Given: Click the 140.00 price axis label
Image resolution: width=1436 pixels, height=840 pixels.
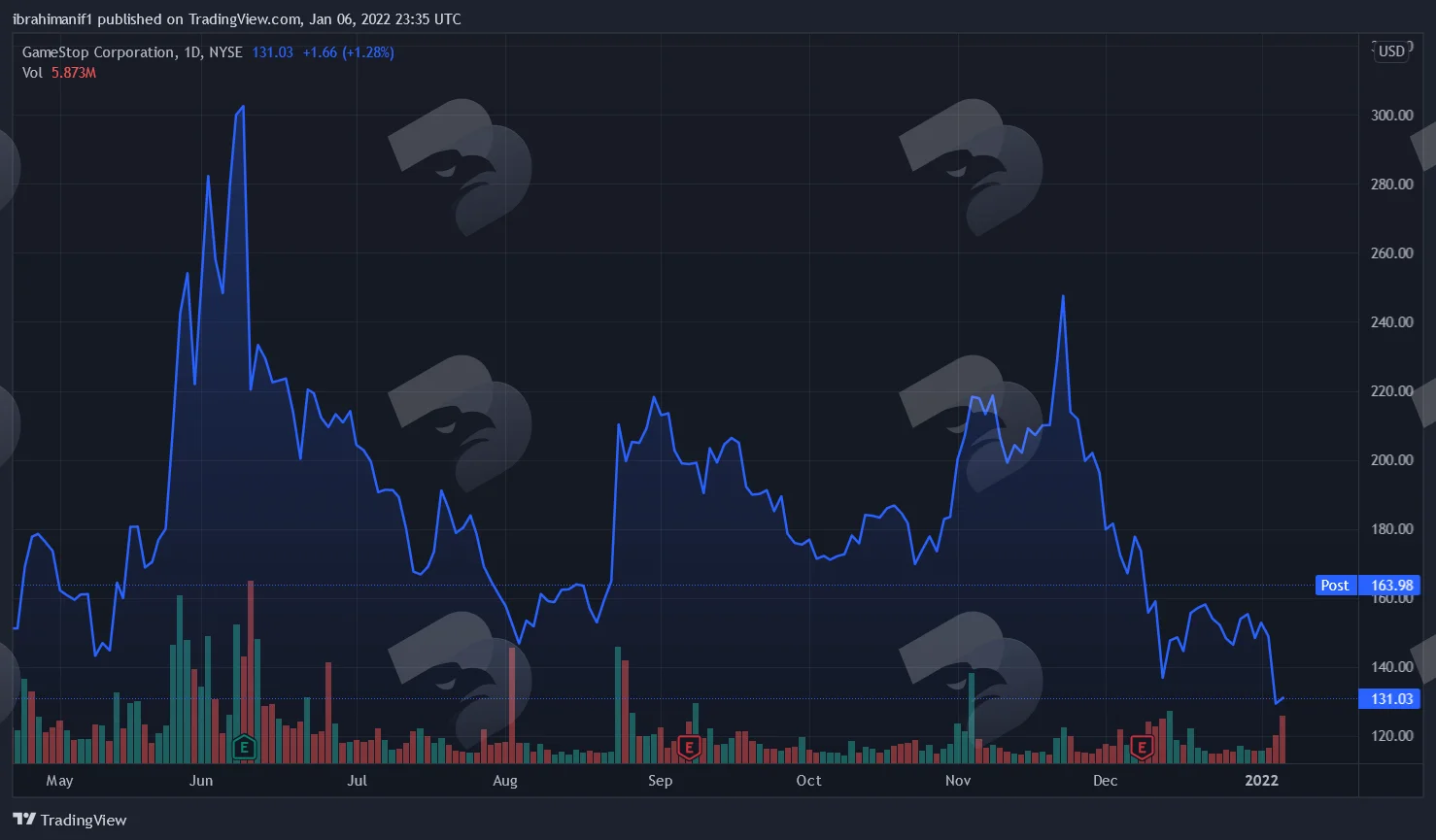Looking at the screenshot, I should (x=1391, y=666).
